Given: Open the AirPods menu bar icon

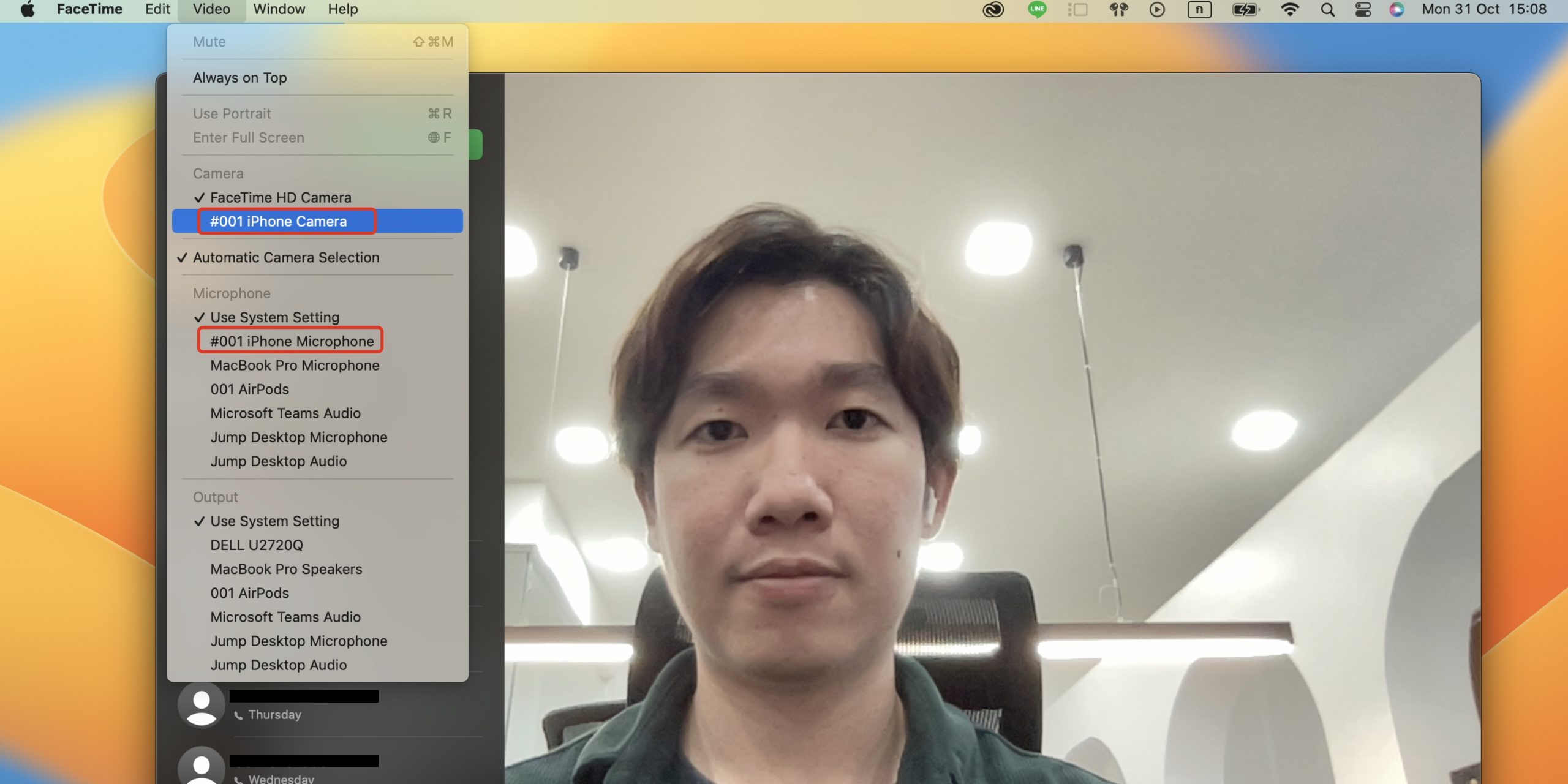Looking at the screenshot, I should [x=1118, y=9].
